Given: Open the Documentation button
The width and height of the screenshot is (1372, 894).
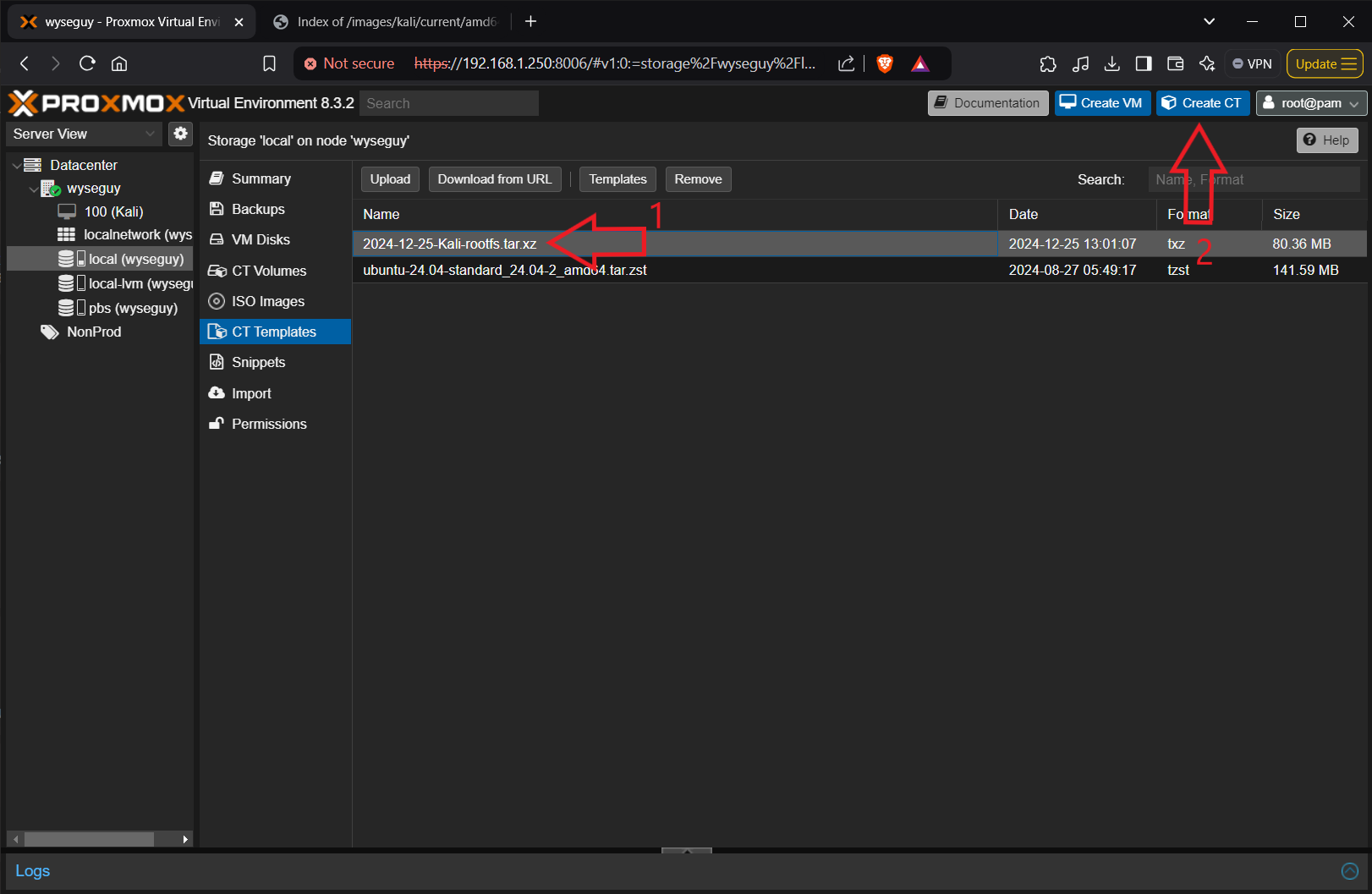Looking at the screenshot, I should [x=988, y=103].
